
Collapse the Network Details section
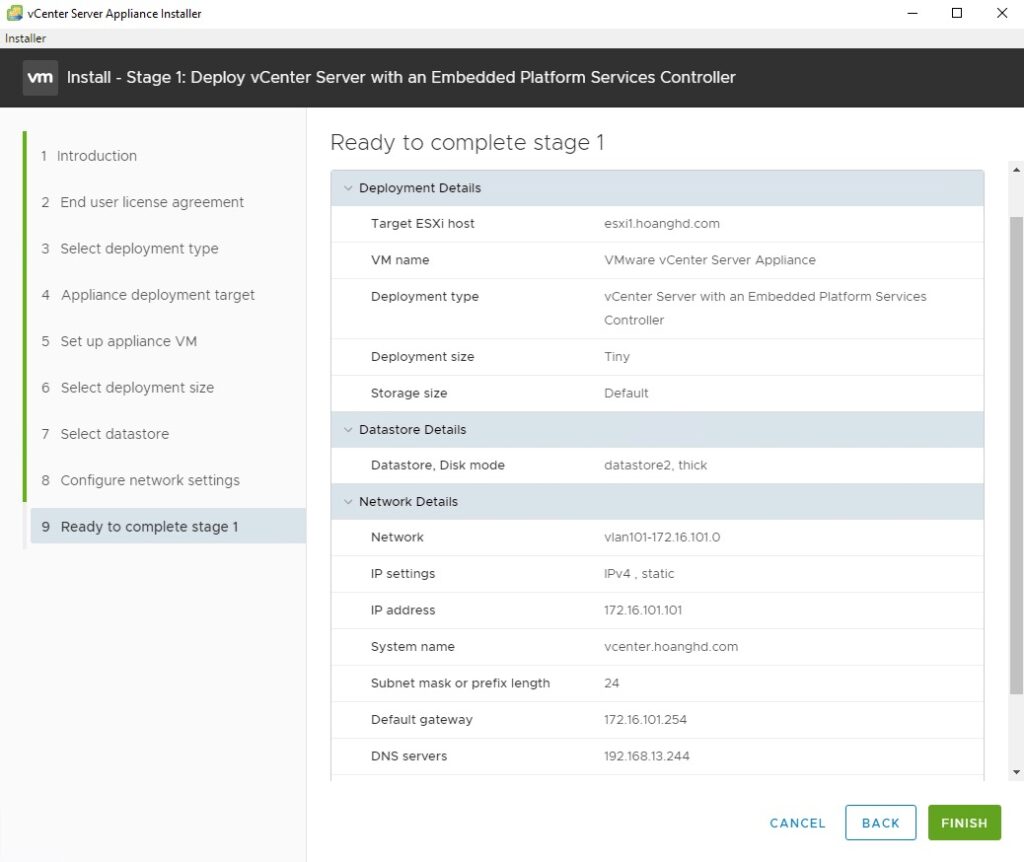click(x=348, y=502)
